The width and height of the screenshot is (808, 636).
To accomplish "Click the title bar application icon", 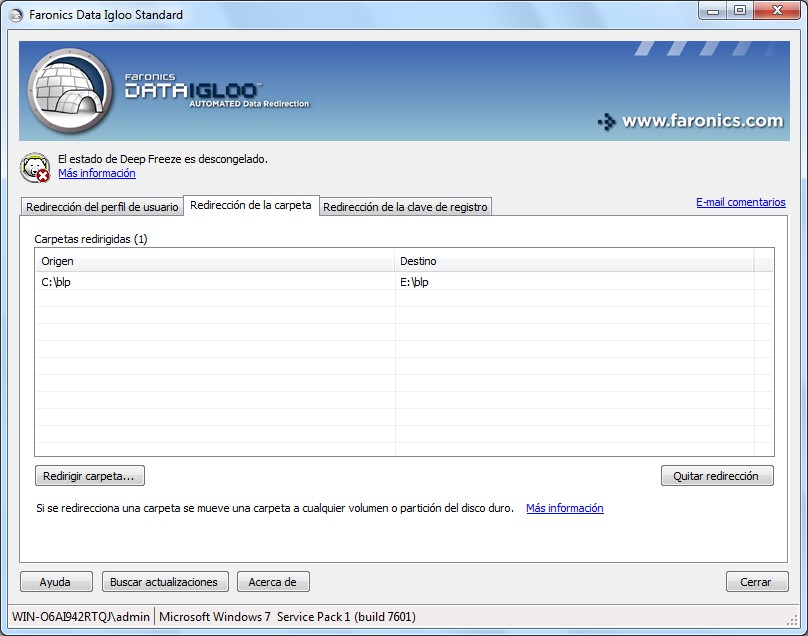I will click(x=16, y=15).
